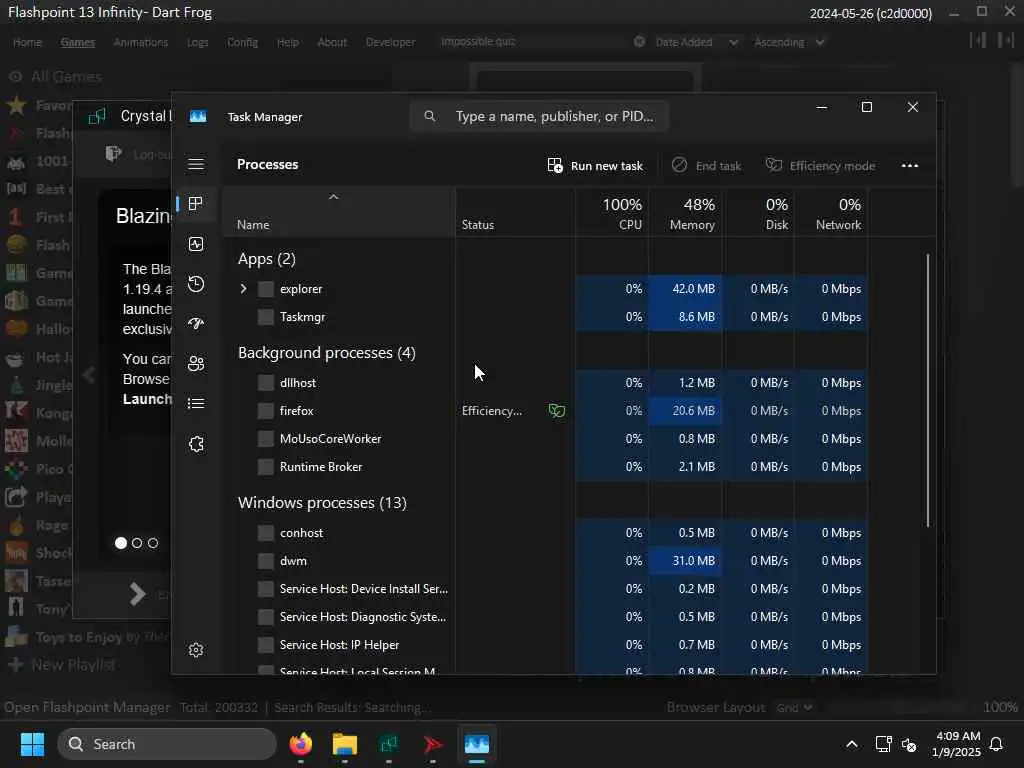Open Home tab in Flashpoint
1024x768 pixels.
(27, 42)
